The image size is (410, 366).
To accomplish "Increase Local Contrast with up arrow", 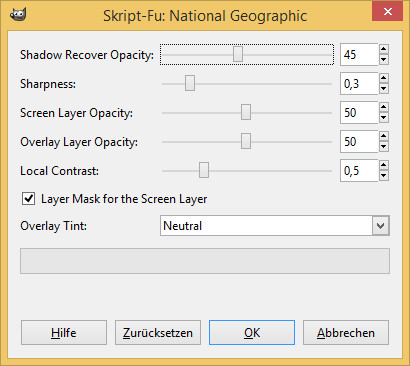I will (384, 165).
